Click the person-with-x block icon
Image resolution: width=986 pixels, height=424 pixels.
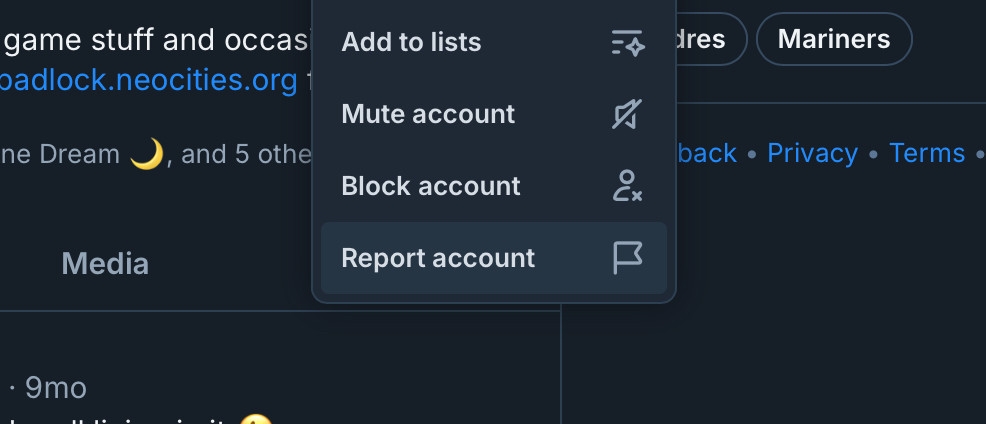(x=627, y=187)
